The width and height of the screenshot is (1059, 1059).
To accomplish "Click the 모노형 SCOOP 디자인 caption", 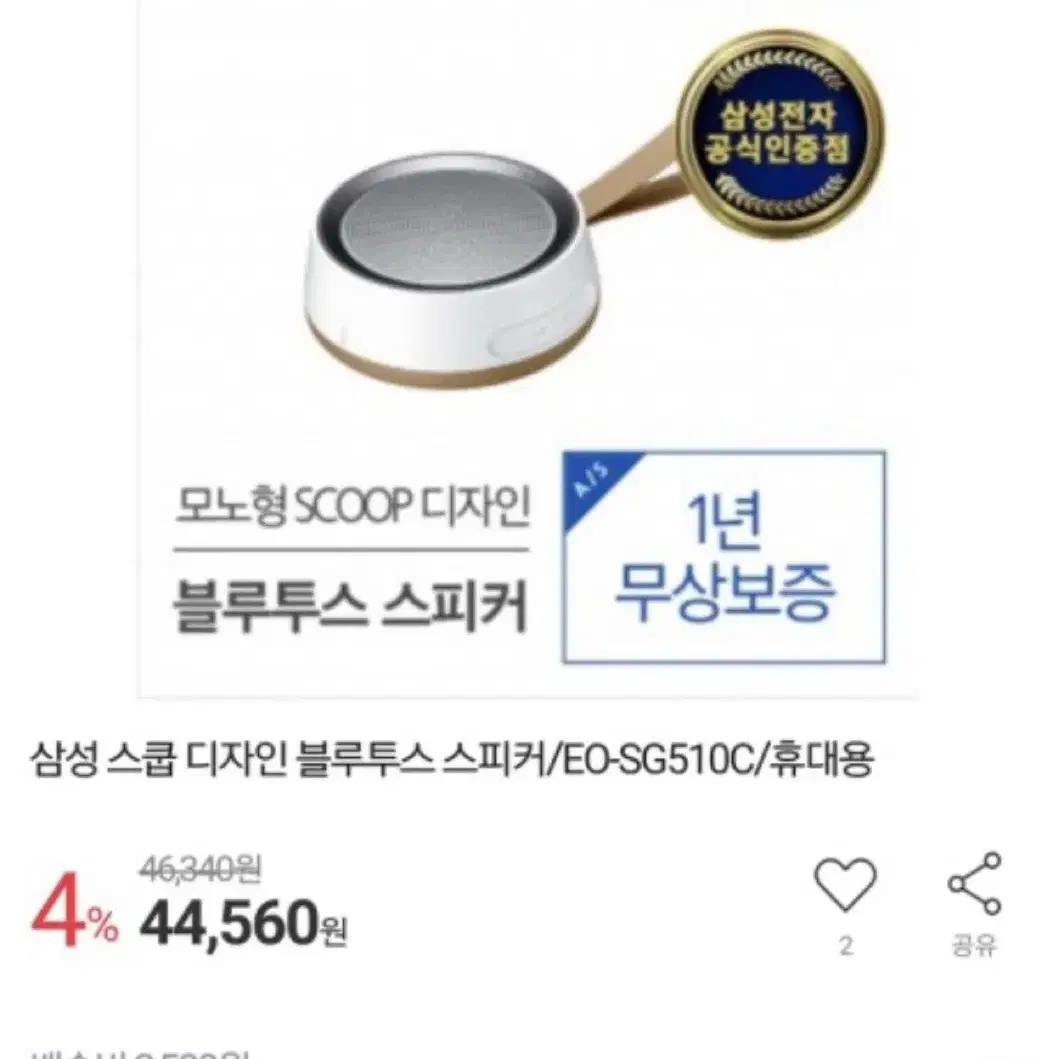I will (x=353, y=505).
